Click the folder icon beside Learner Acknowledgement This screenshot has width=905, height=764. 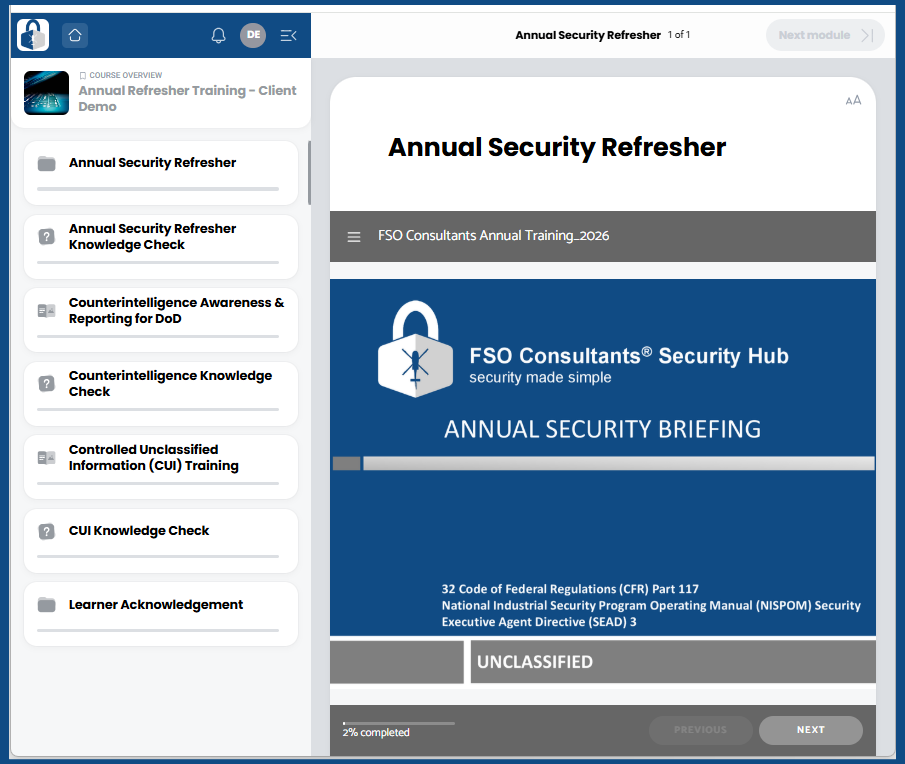pos(46,605)
